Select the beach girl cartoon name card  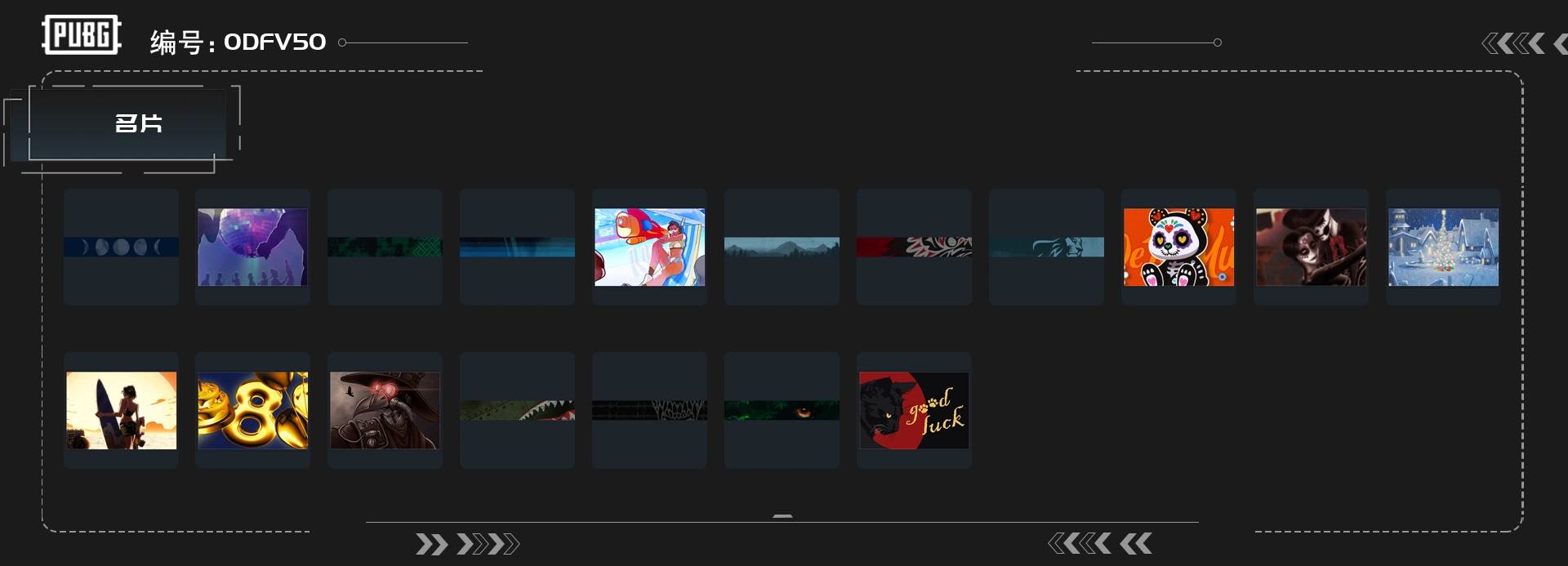pyautogui.click(x=650, y=247)
